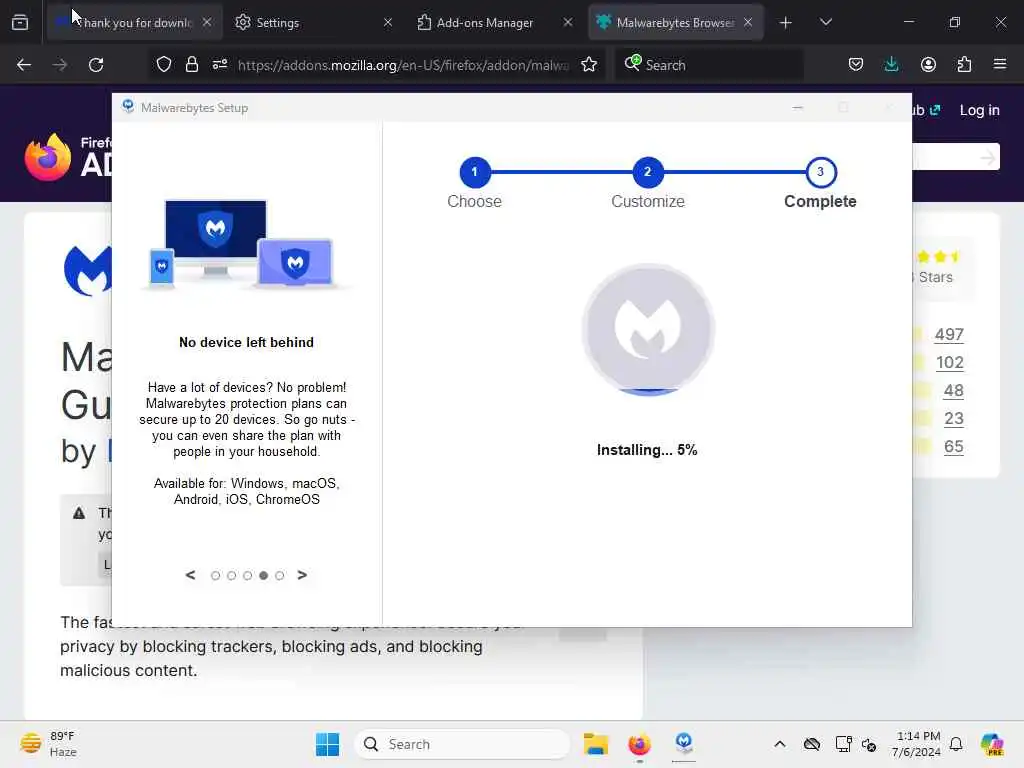Open Malwarebytes Setup taskbar icon

pos(684,743)
